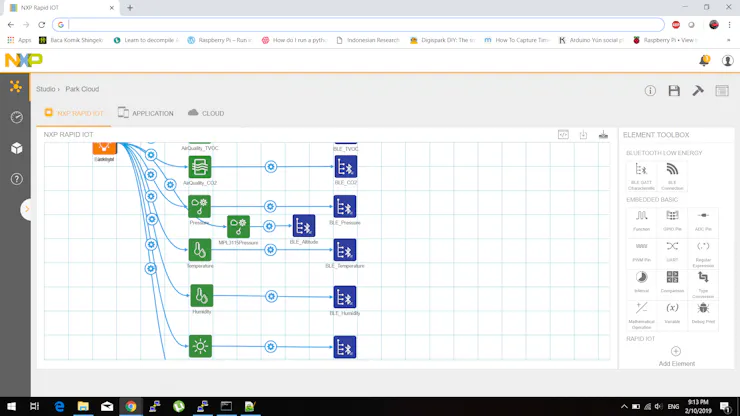Screen dimensions: 740x416
Task: Expand the left sidebar with arrow
Action: pyautogui.click(x=27, y=209)
